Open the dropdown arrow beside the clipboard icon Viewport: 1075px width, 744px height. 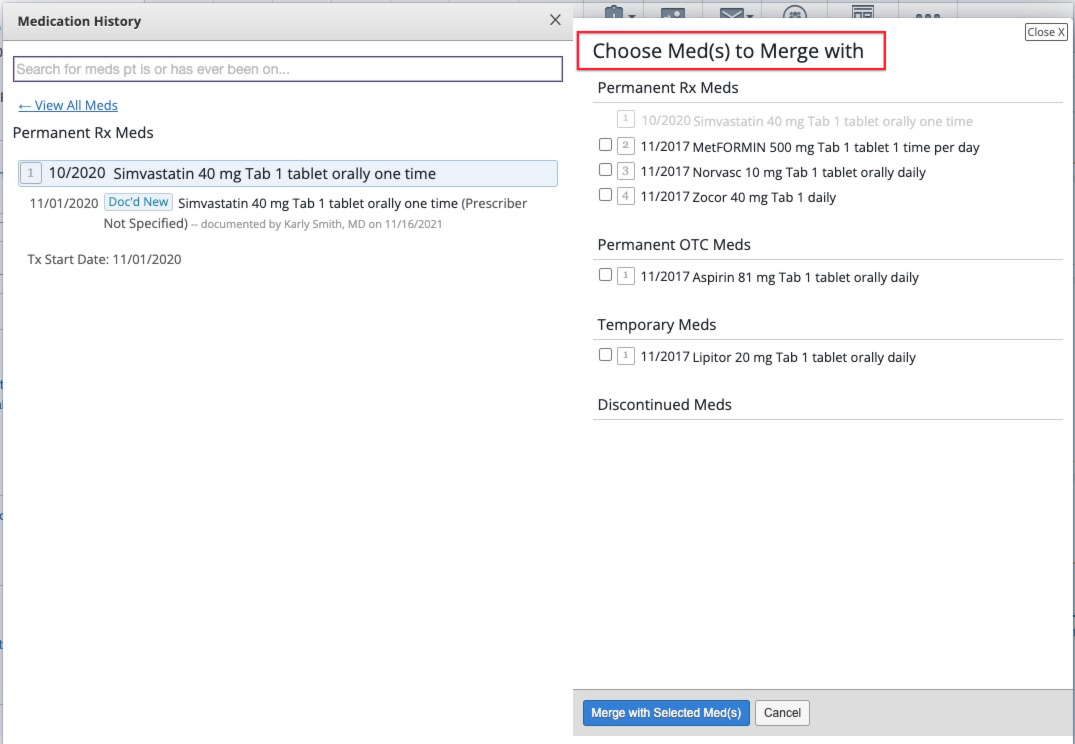point(632,15)
